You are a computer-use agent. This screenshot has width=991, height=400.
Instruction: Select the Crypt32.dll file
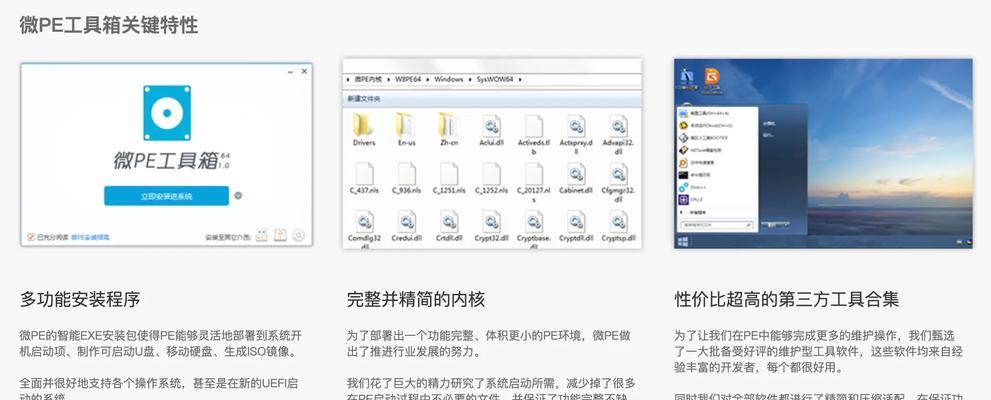click(x=491, y=226)
